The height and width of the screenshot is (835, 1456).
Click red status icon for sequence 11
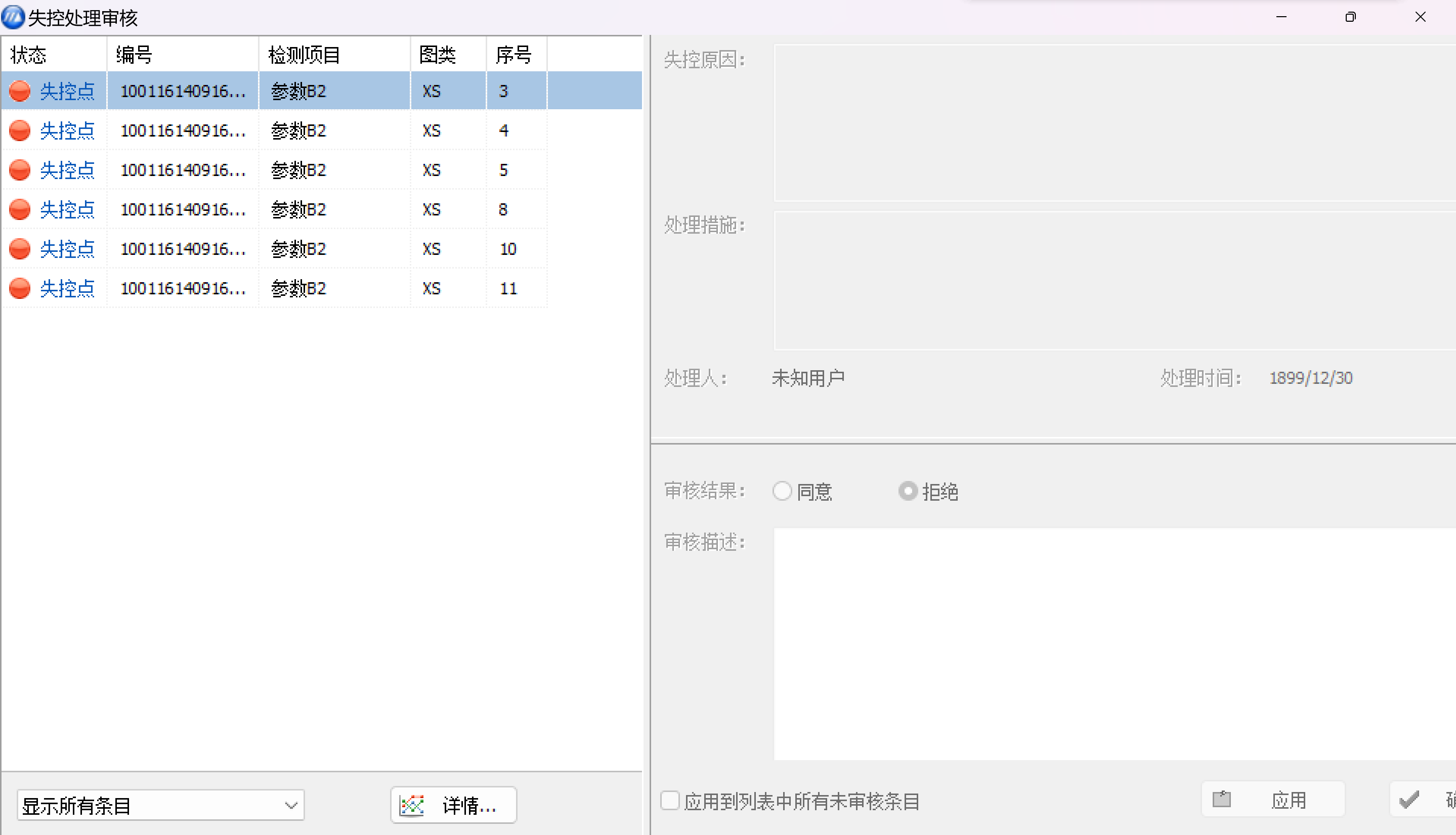click(x=20, y=288)
